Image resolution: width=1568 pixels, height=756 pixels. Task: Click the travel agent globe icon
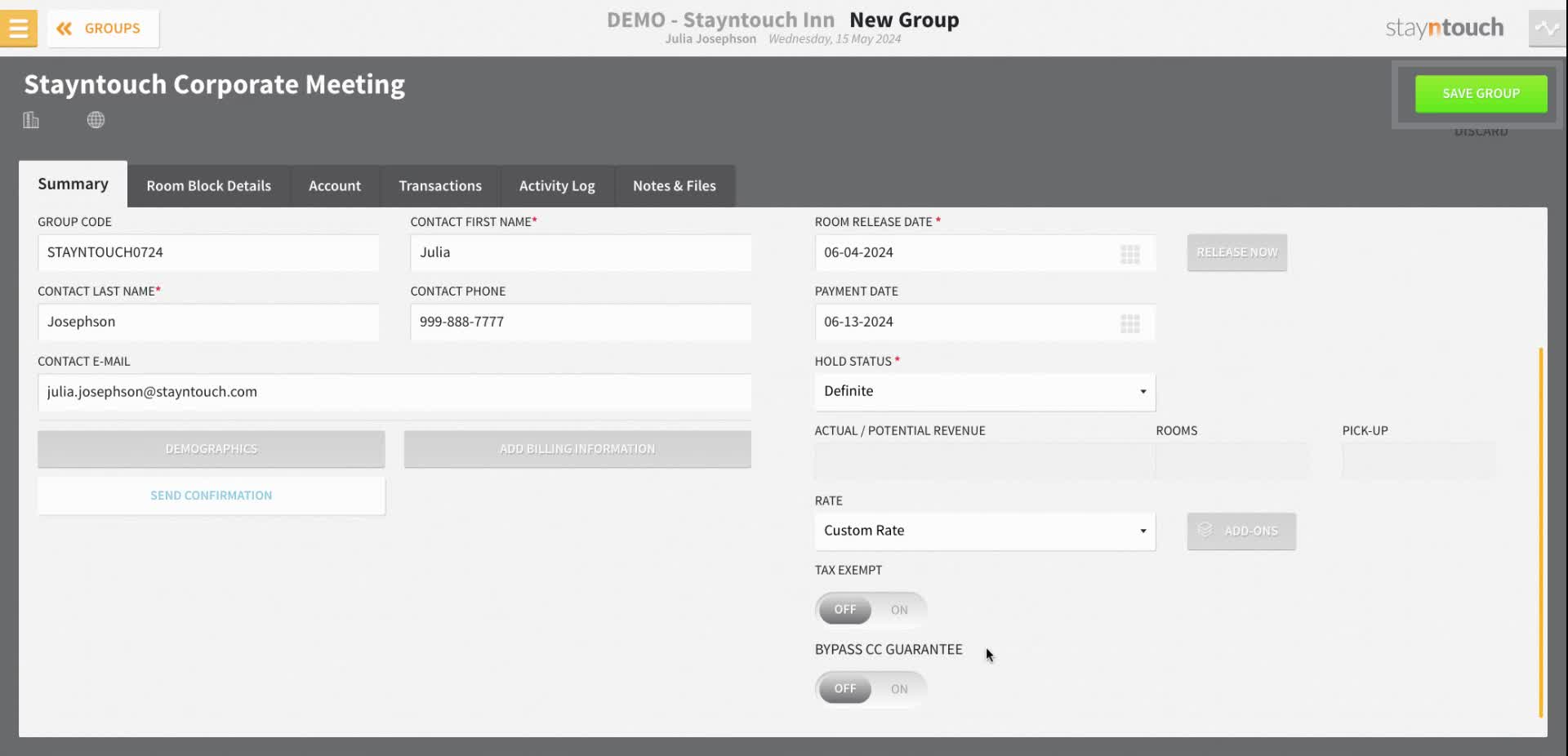click(x=96, y=120)
